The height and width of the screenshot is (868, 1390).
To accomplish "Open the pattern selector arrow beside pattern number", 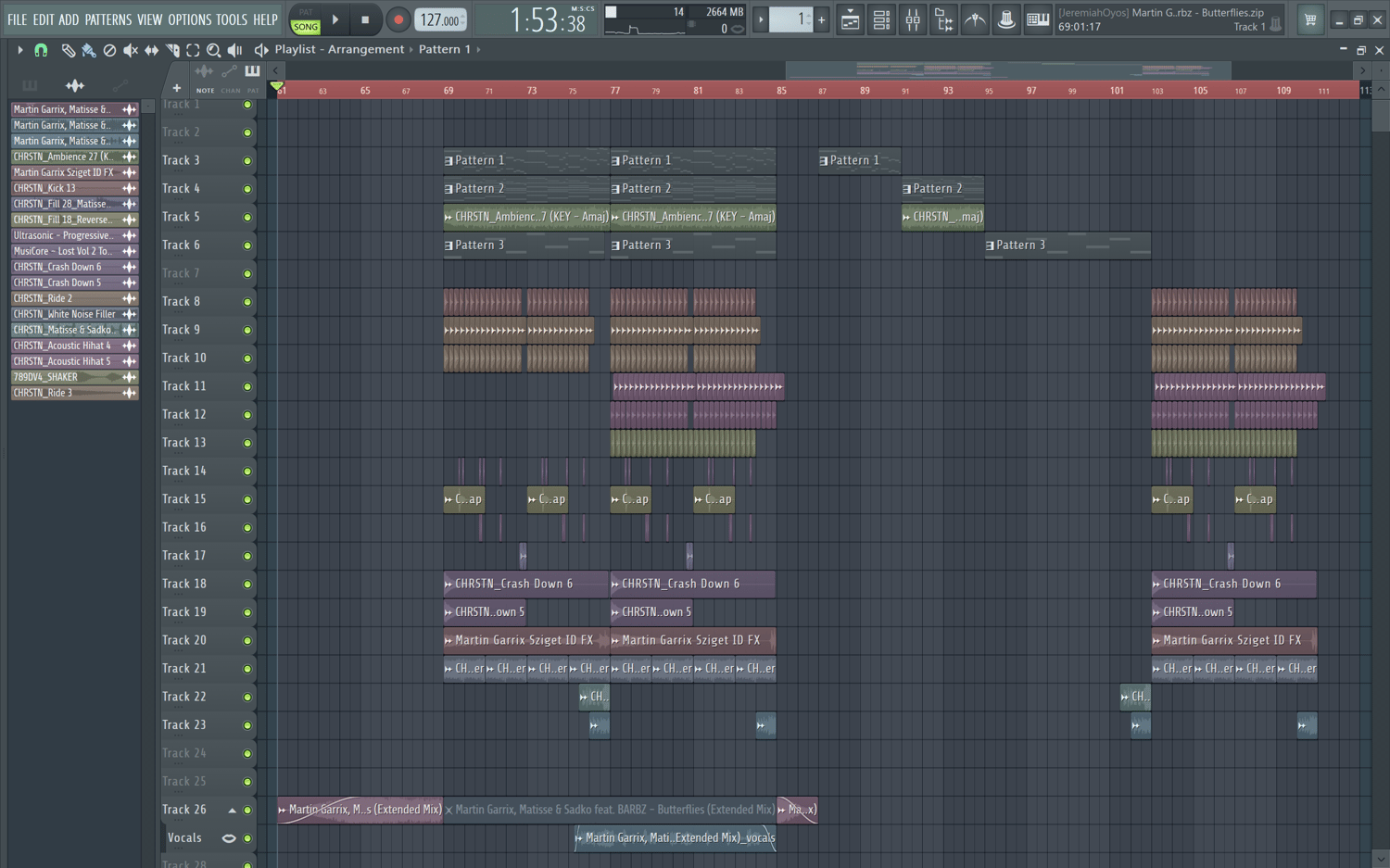I will tap(761, 19).
